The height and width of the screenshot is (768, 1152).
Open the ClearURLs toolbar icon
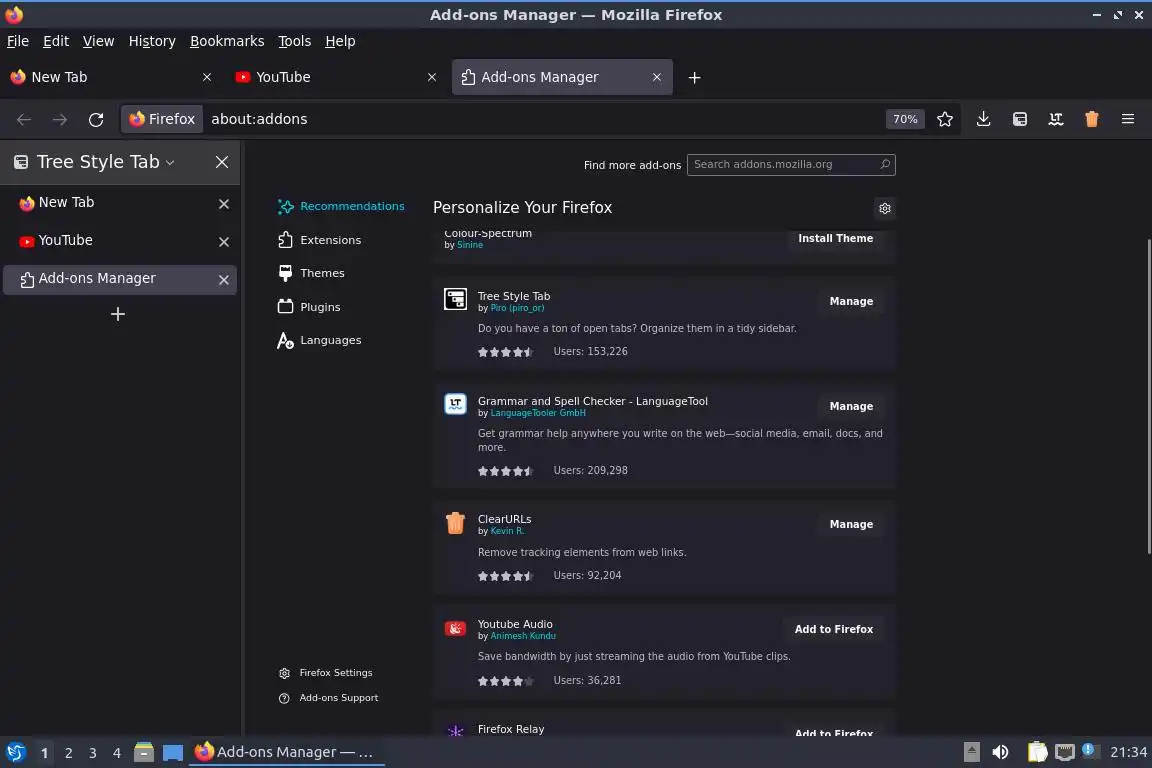1092,119
